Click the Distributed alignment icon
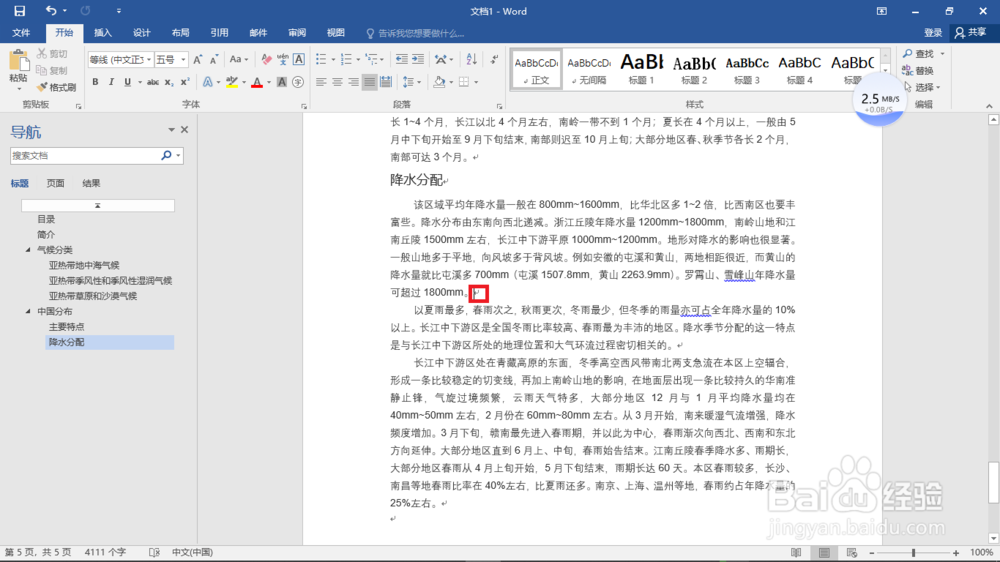 [x=386, y=82]
